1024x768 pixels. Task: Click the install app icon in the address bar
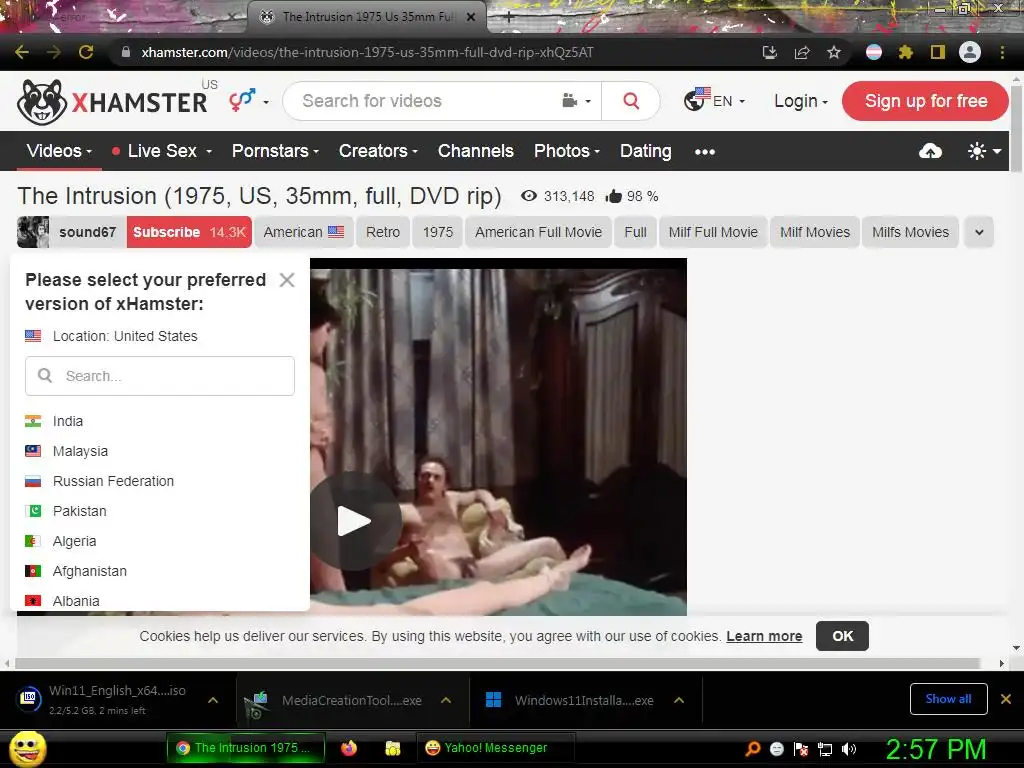(x=770, y=52)
